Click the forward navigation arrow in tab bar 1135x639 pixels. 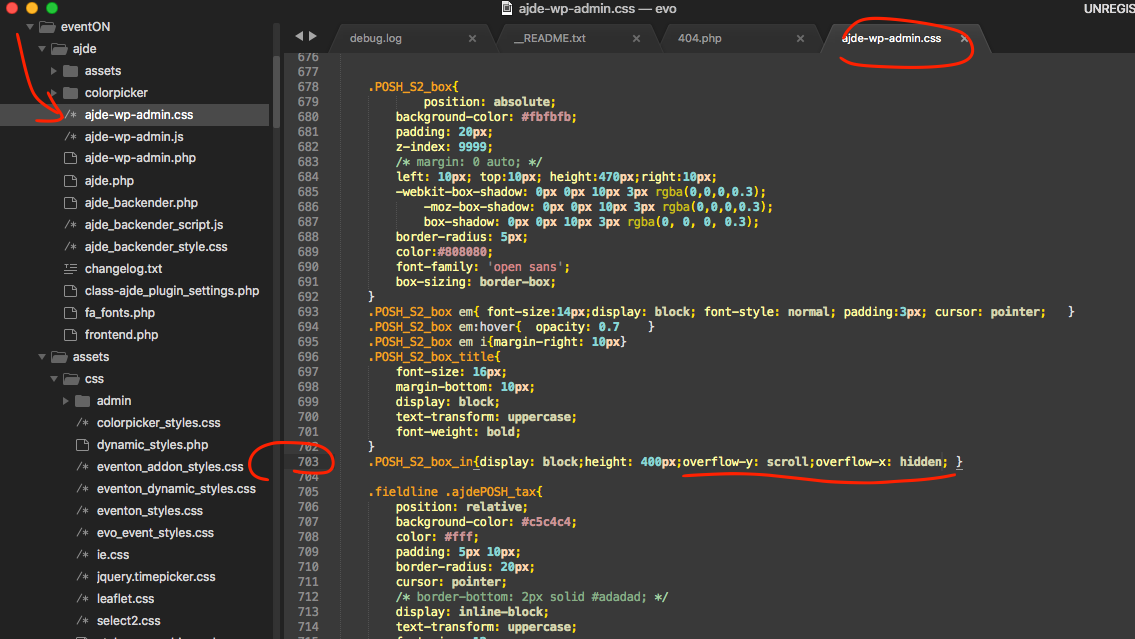point(312,37)
